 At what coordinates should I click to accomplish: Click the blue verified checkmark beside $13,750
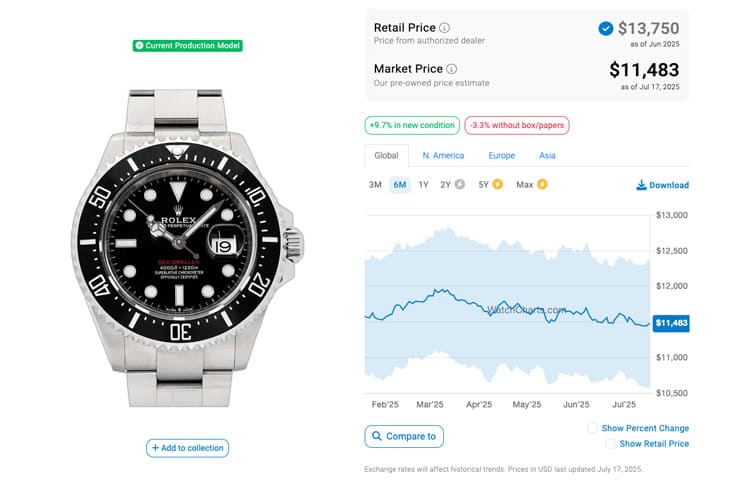pos(606,29)
